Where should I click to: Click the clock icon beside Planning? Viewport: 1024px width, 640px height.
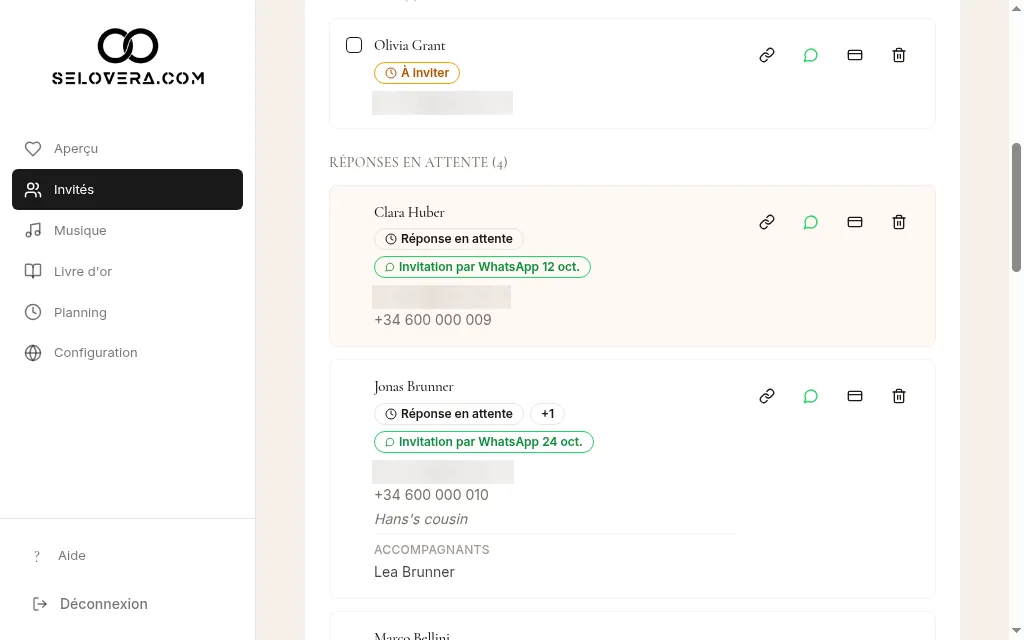pos(33,312)
